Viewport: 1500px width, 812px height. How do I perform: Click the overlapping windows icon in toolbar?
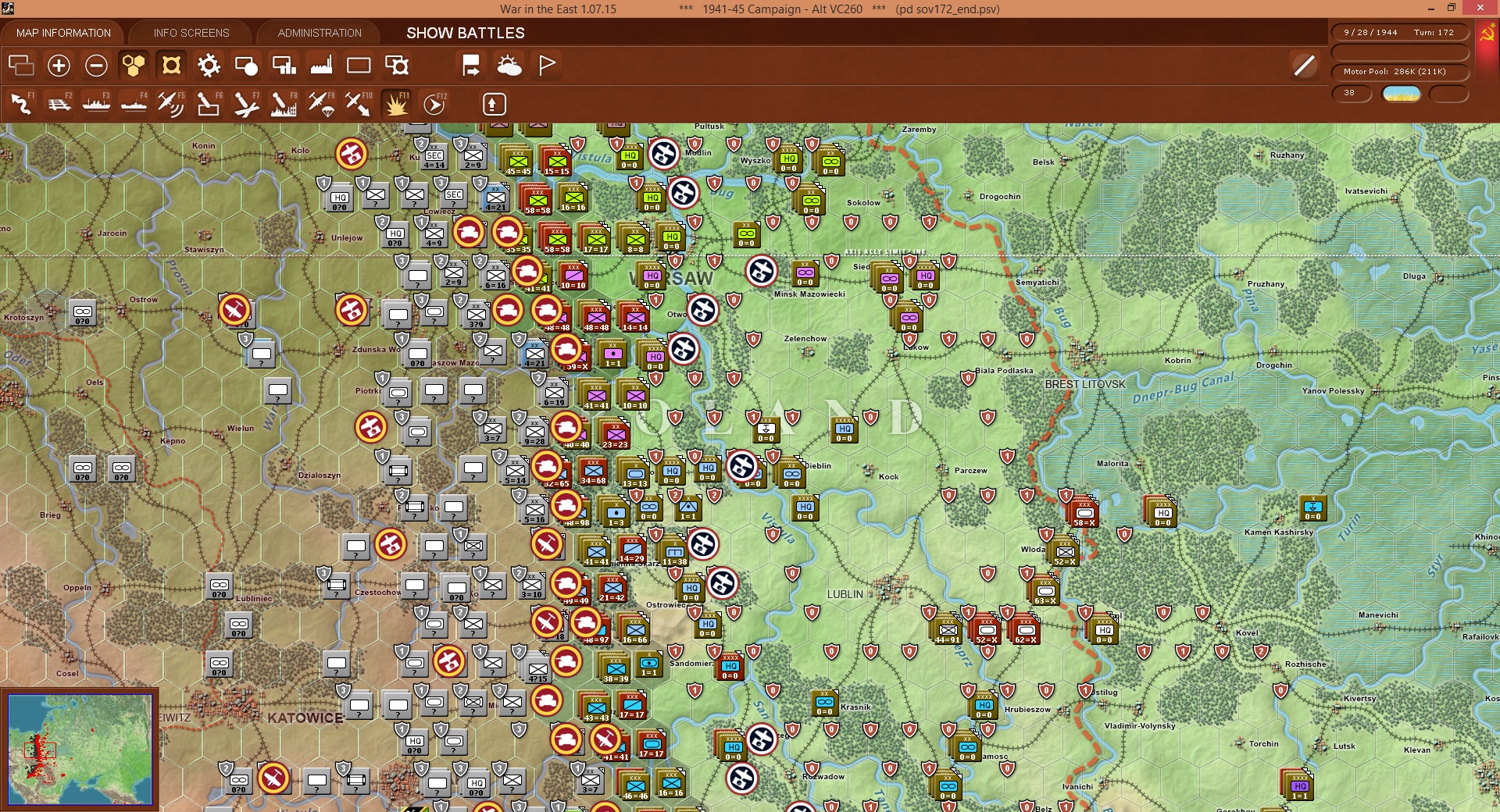(x=21, y=66)
